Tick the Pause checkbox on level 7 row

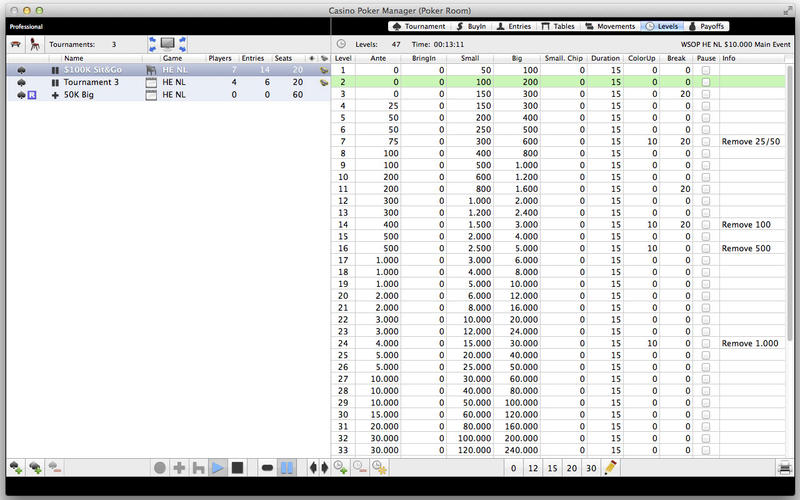point(706,142)
